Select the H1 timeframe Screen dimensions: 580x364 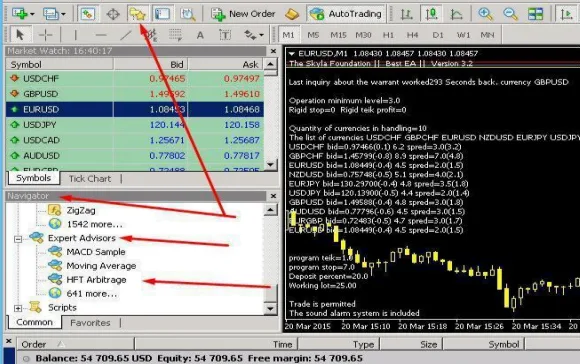coord(388,35)
